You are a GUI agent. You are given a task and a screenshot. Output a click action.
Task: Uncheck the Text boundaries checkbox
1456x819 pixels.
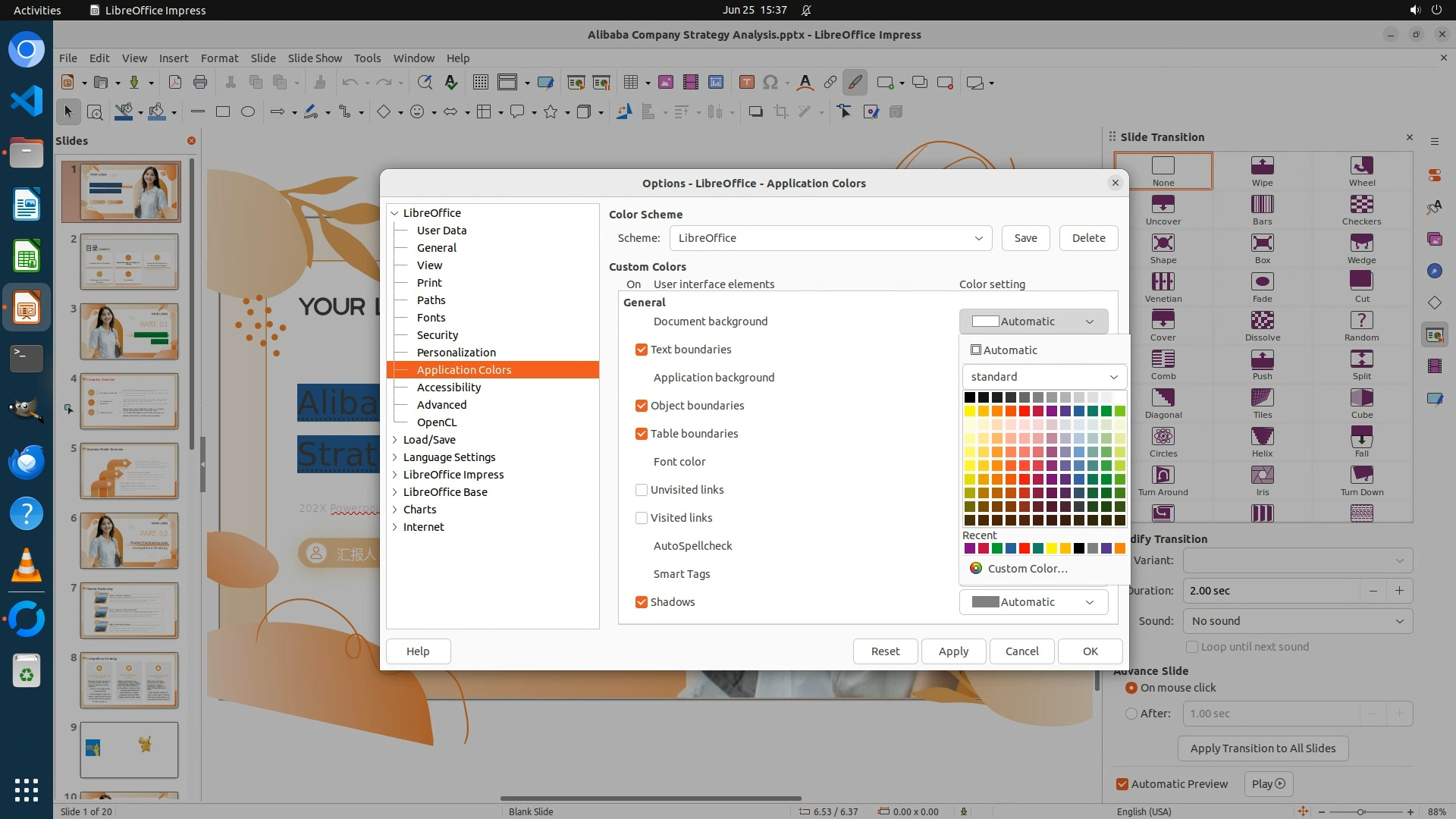pos(642,350)
